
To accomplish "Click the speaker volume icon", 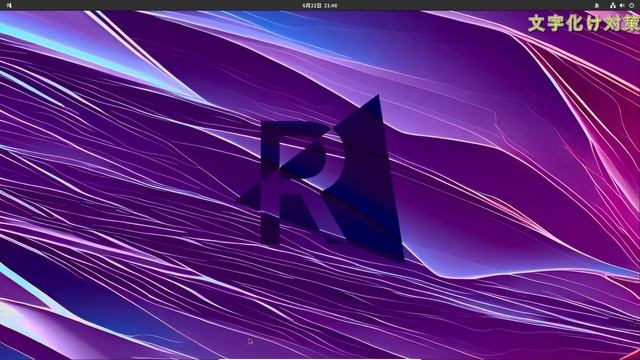I will (x=622, y=5).
